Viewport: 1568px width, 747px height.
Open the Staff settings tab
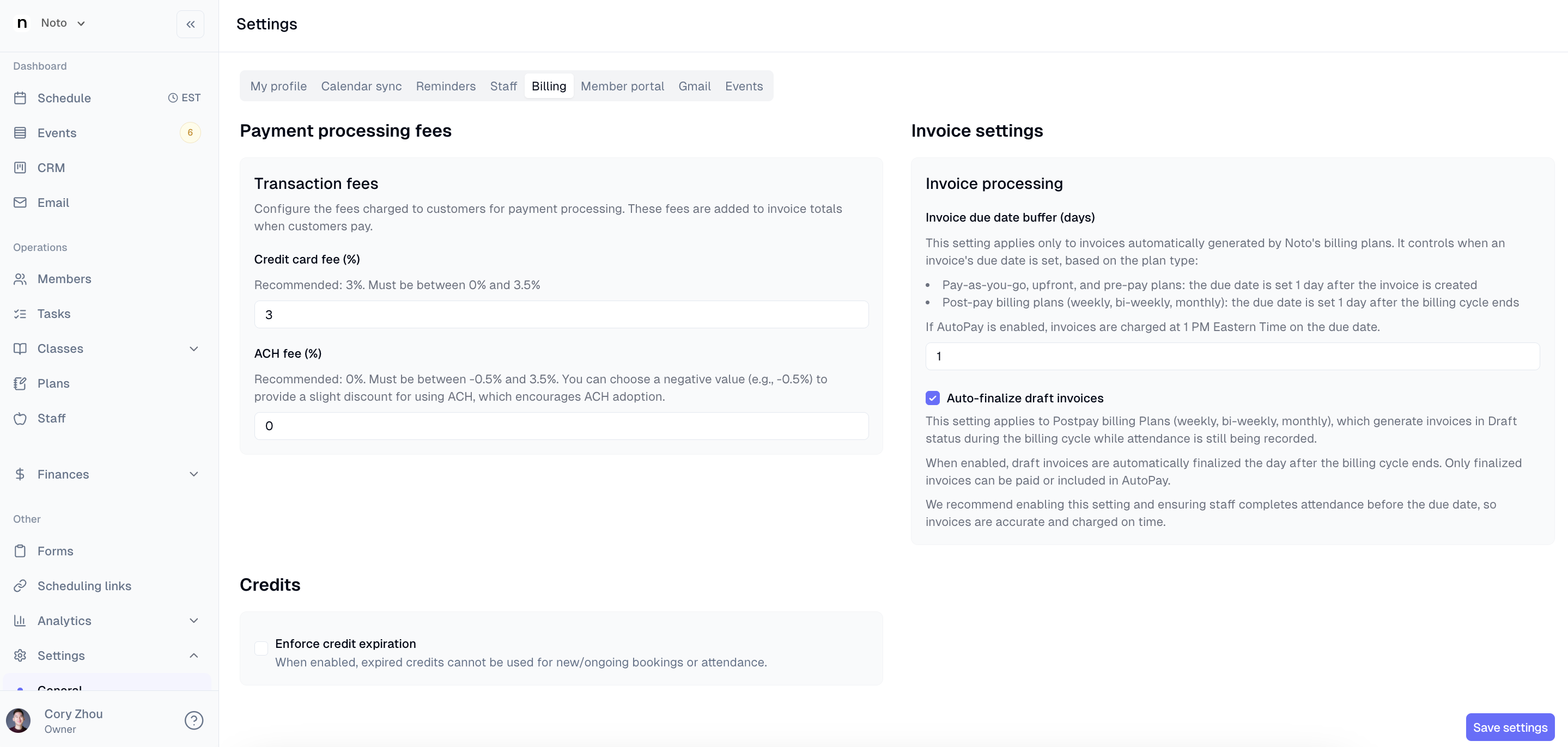click(503, 86)
